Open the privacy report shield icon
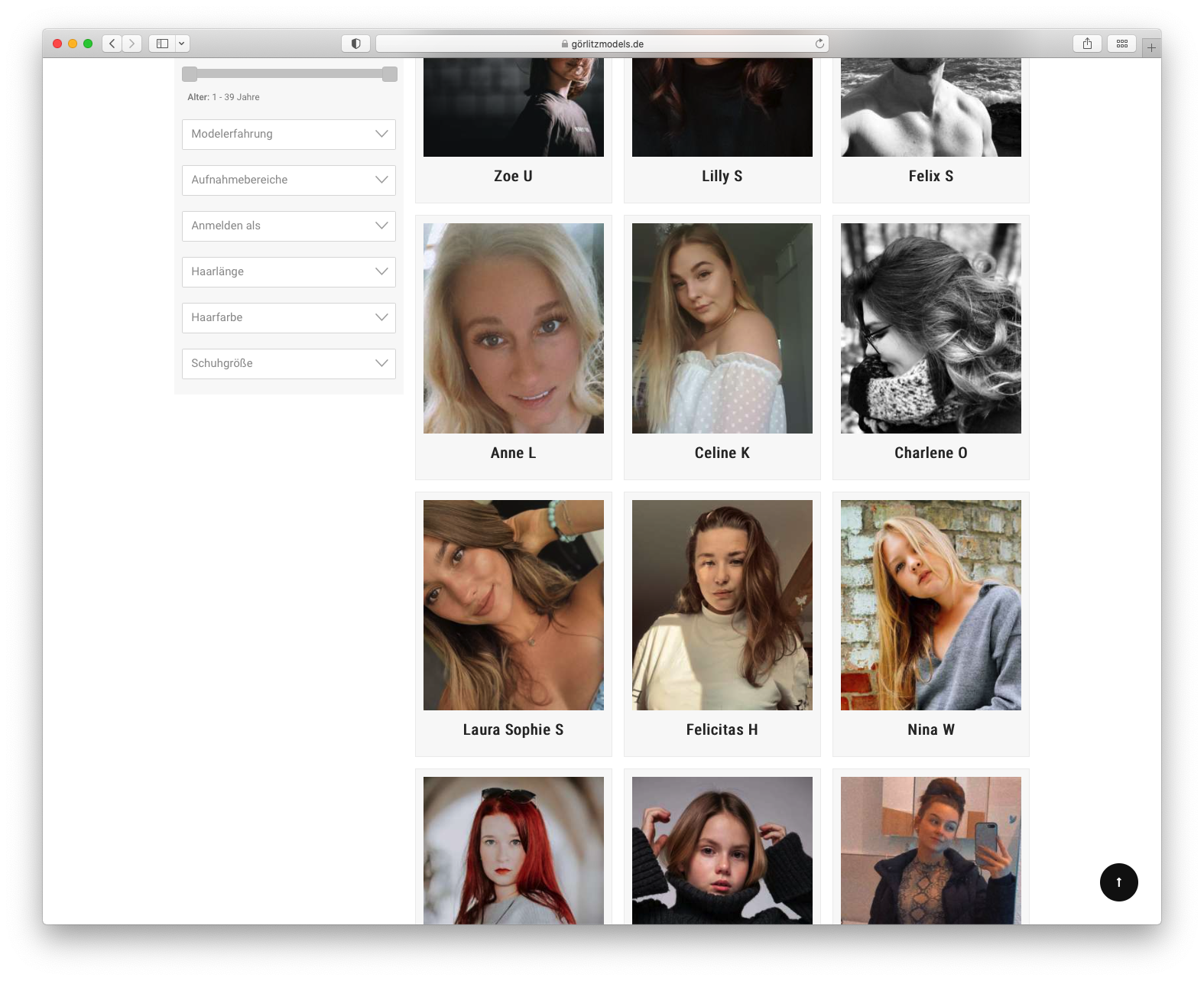1204x981 pixels. point(355,44)
